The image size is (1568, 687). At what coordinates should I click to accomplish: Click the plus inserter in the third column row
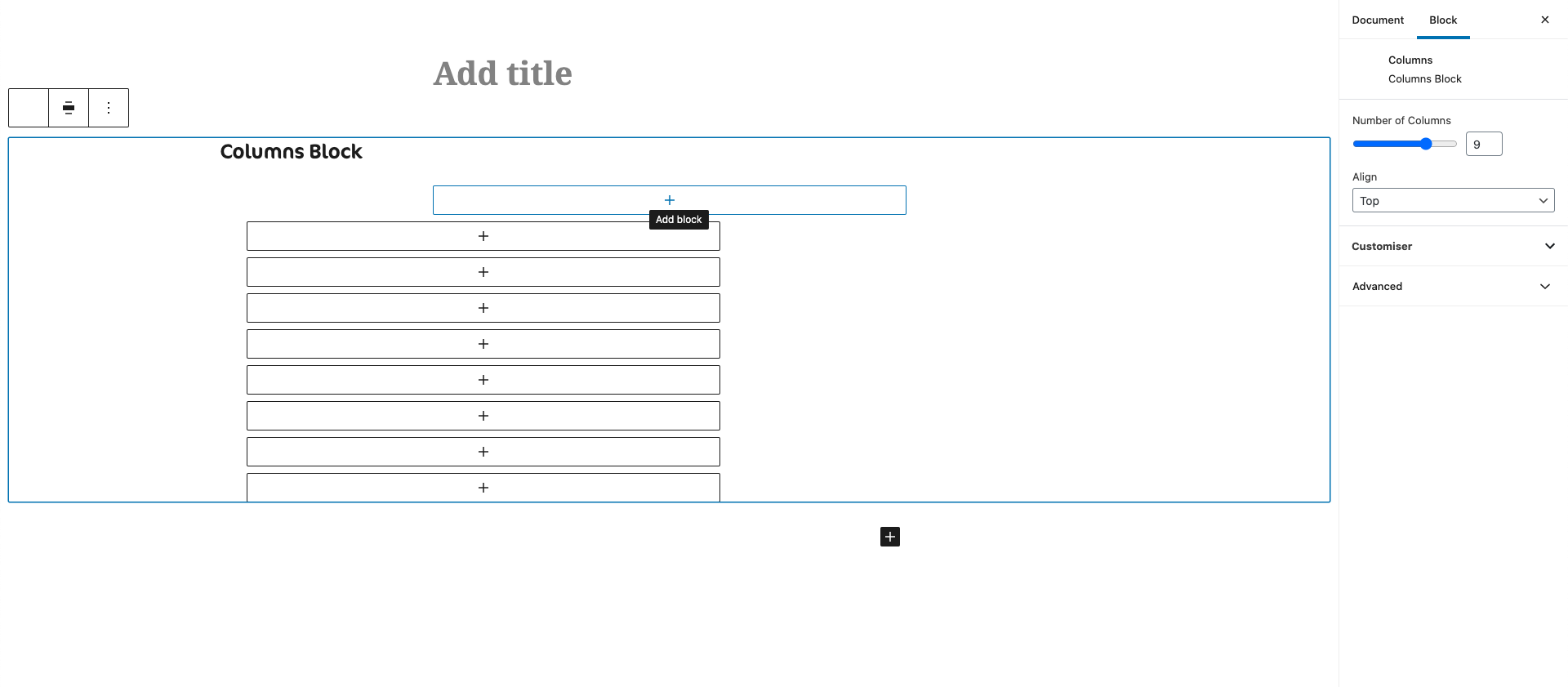[483, 307]
